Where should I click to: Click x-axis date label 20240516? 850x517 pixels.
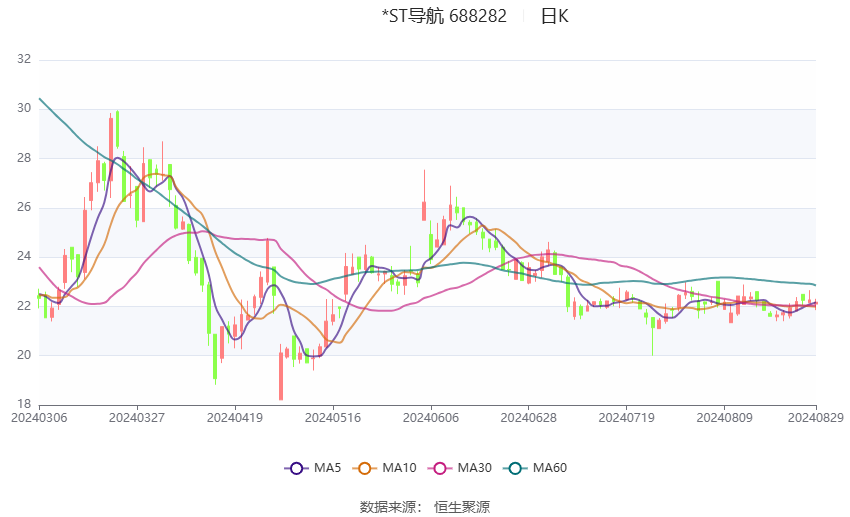click(333, 418)
